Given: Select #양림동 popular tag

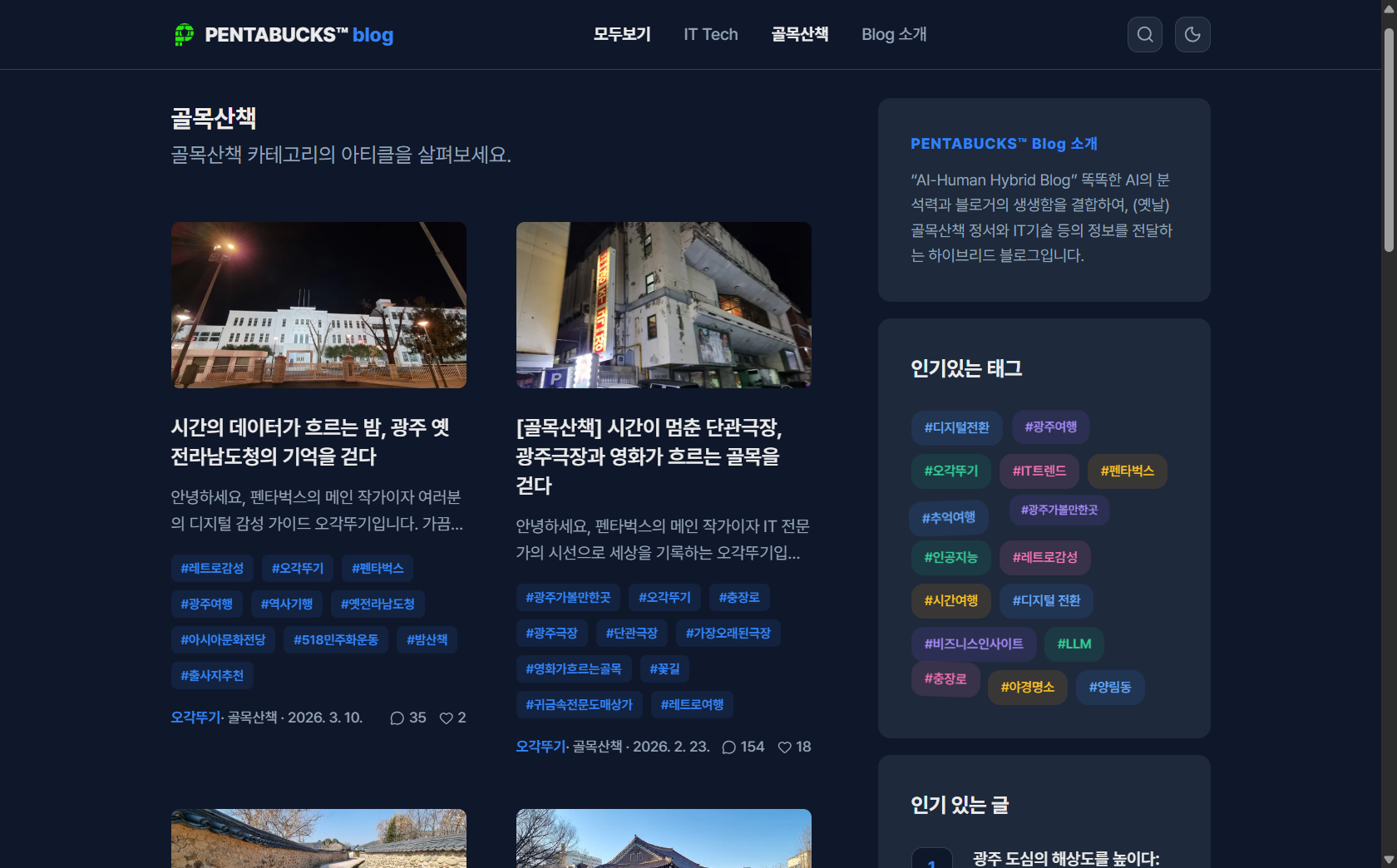Looking at the screenshot, I should pos(1110,687).
